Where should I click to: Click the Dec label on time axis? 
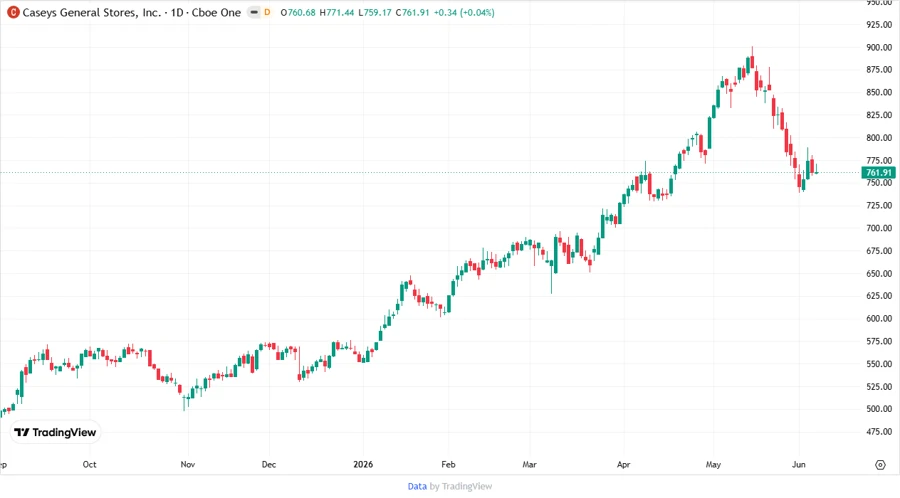click(269, 465)
